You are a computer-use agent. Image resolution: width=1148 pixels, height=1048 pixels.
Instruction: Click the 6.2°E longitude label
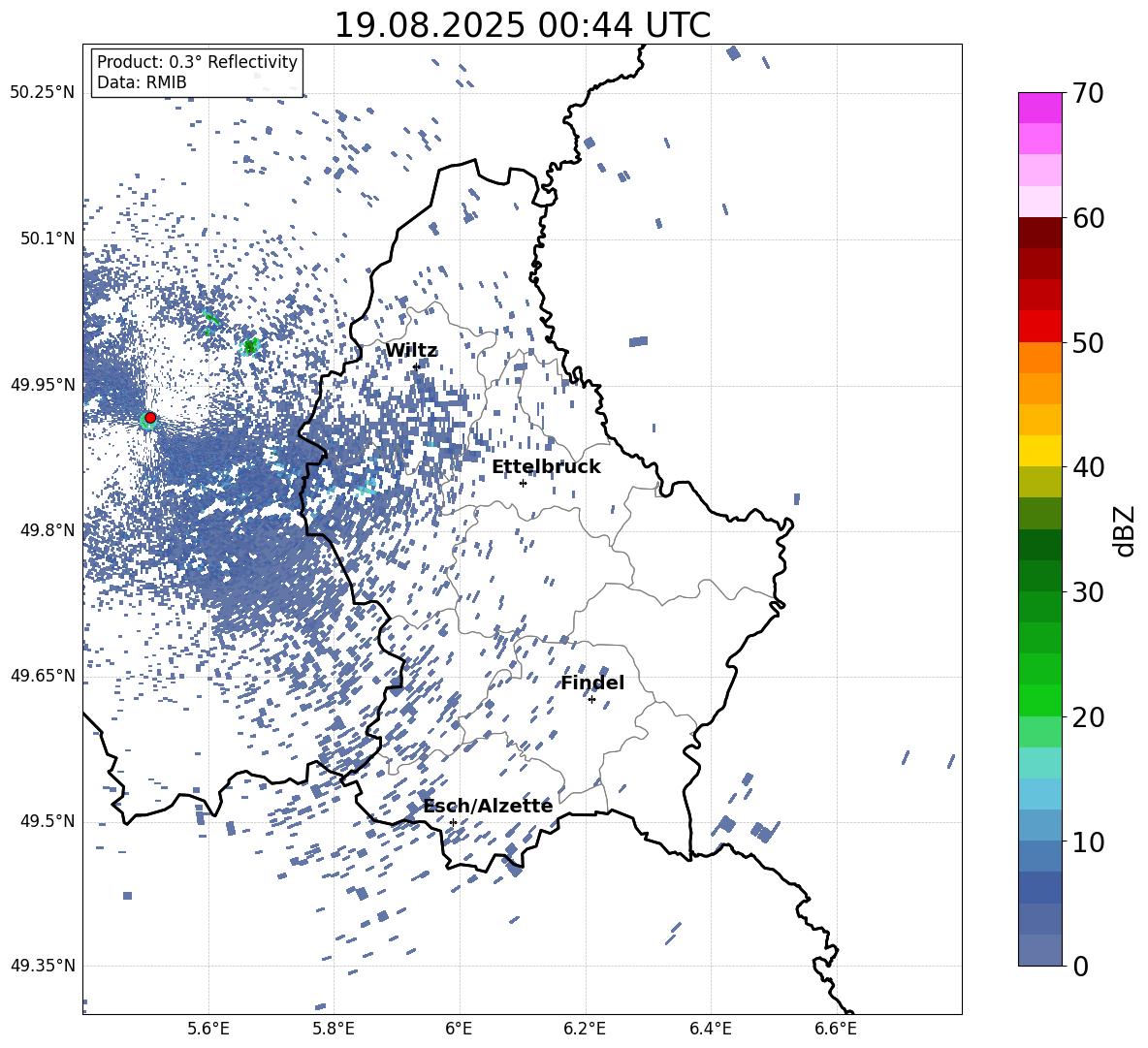click(x=585, y=1029)
